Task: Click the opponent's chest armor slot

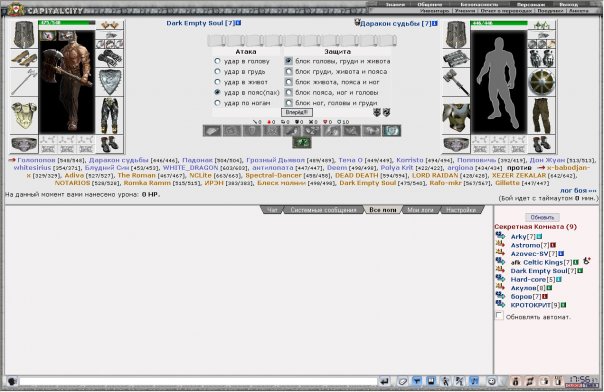Action: (456, 116)
